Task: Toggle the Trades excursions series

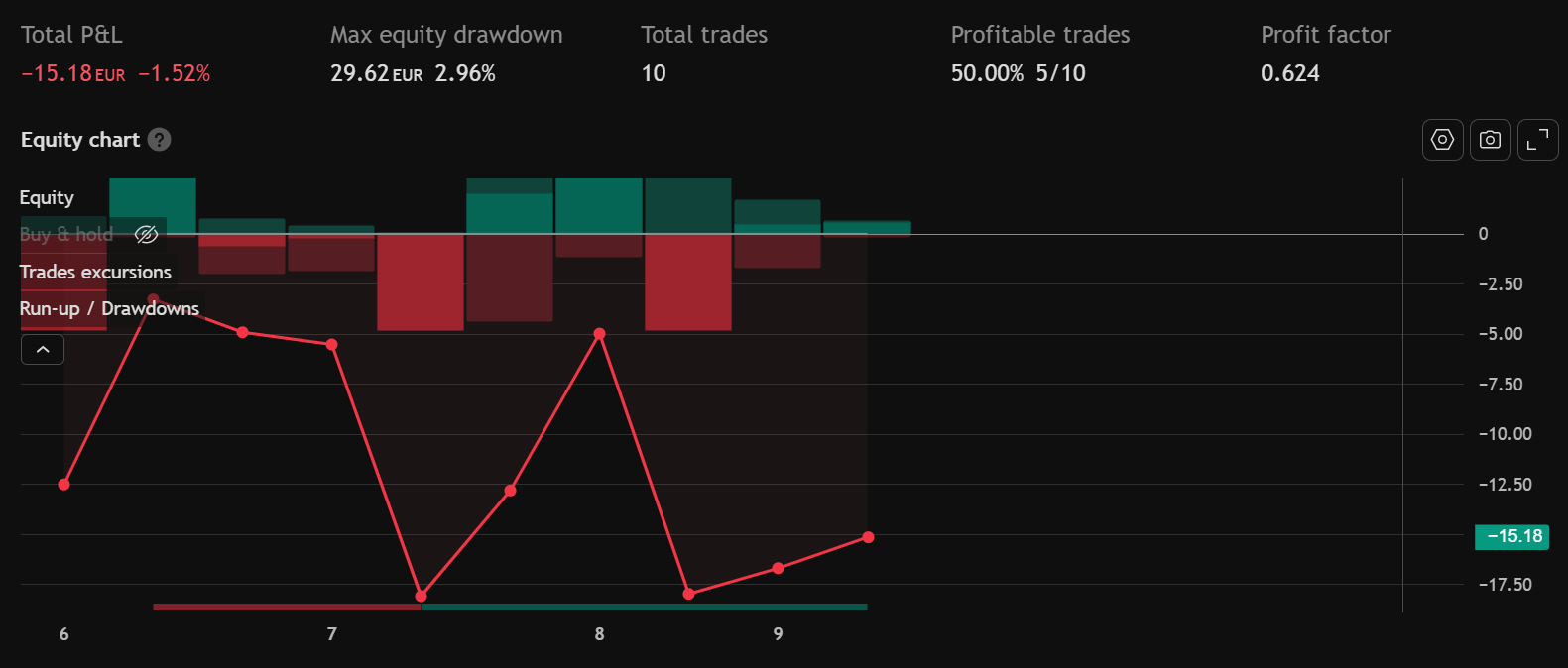Action: 95,272
